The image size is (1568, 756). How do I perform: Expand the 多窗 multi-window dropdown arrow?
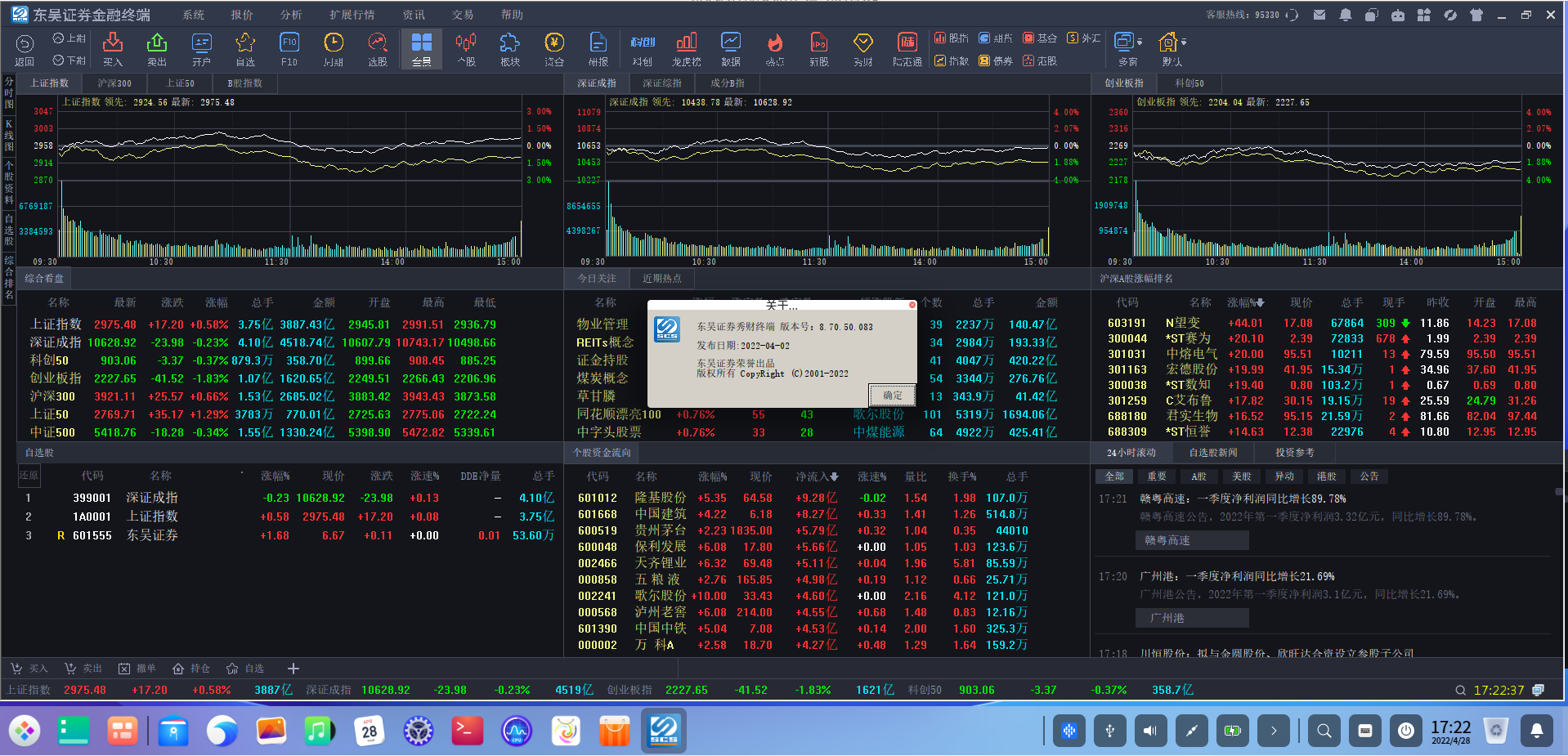[x=1140, y=42]
